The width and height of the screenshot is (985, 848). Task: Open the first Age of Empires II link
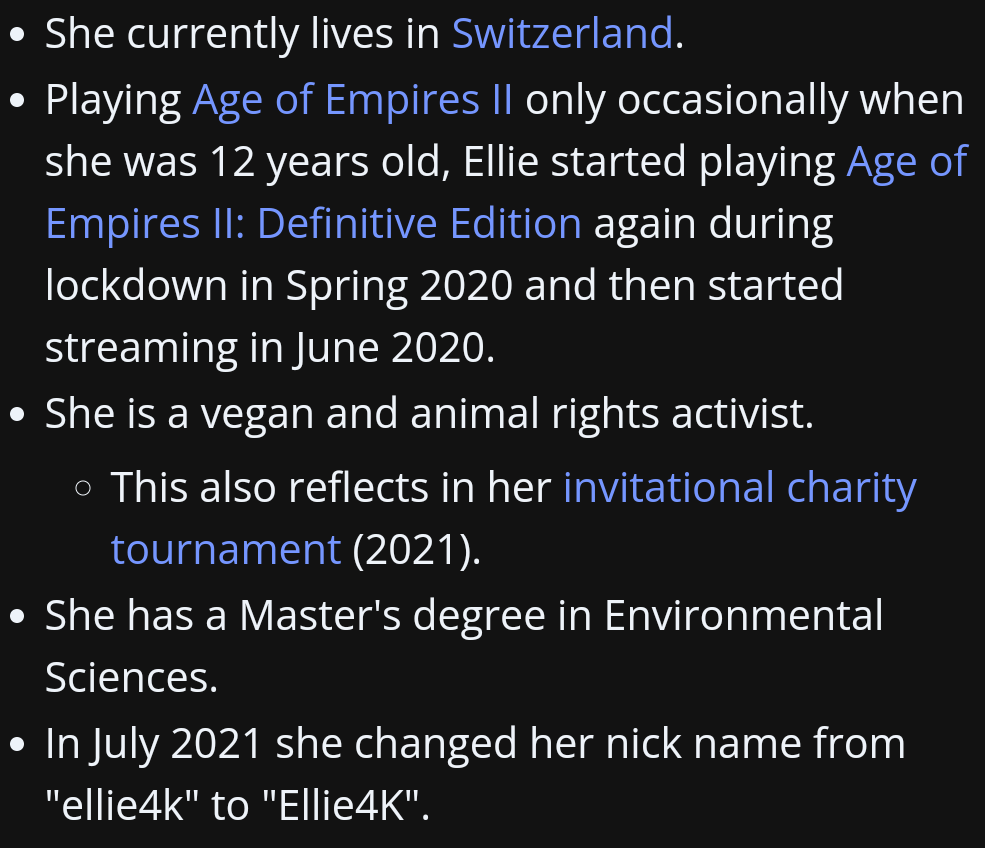pyautogui.click(x=353, y=100)
